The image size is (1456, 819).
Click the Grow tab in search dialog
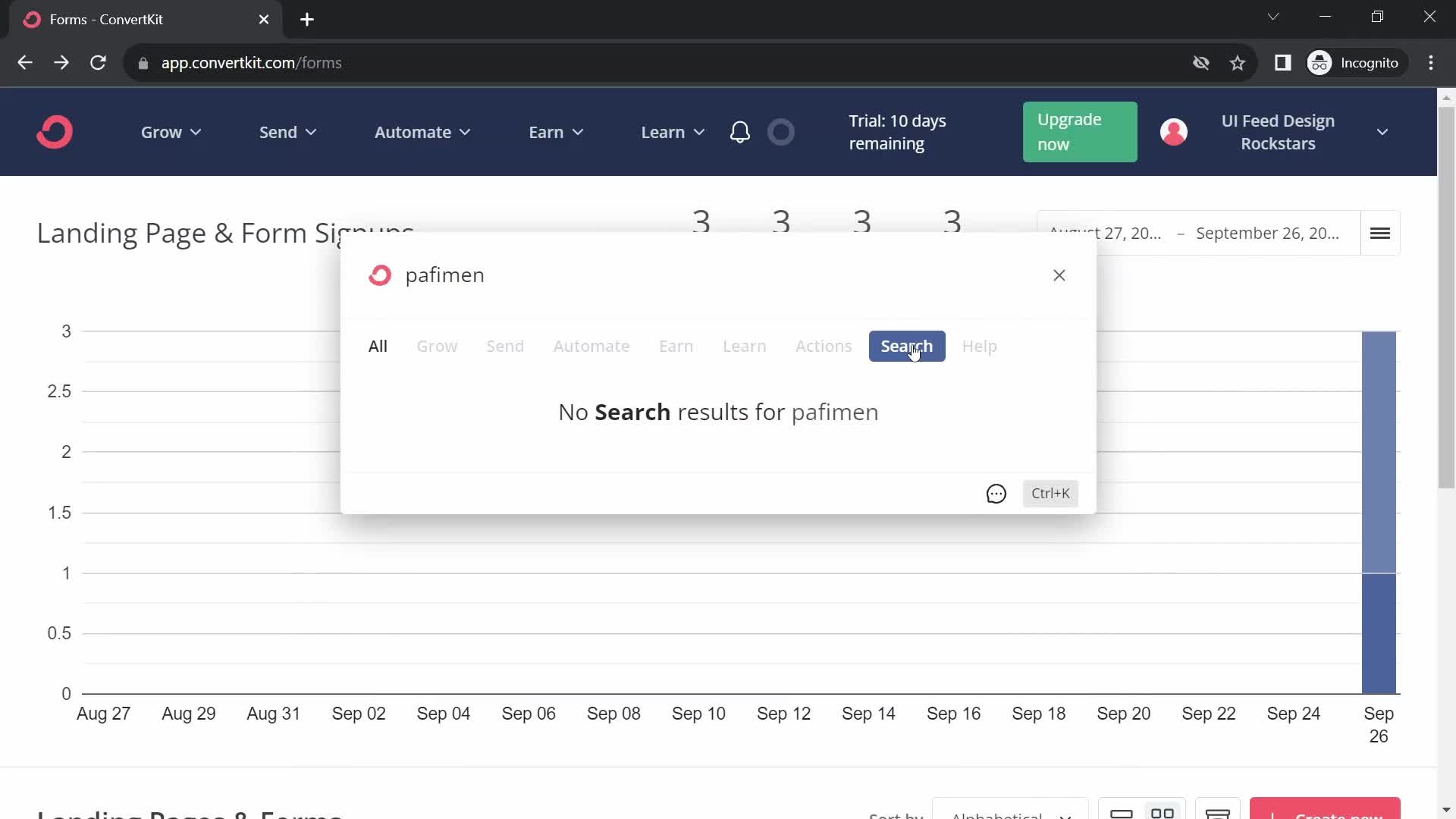[x=437, y=345]
